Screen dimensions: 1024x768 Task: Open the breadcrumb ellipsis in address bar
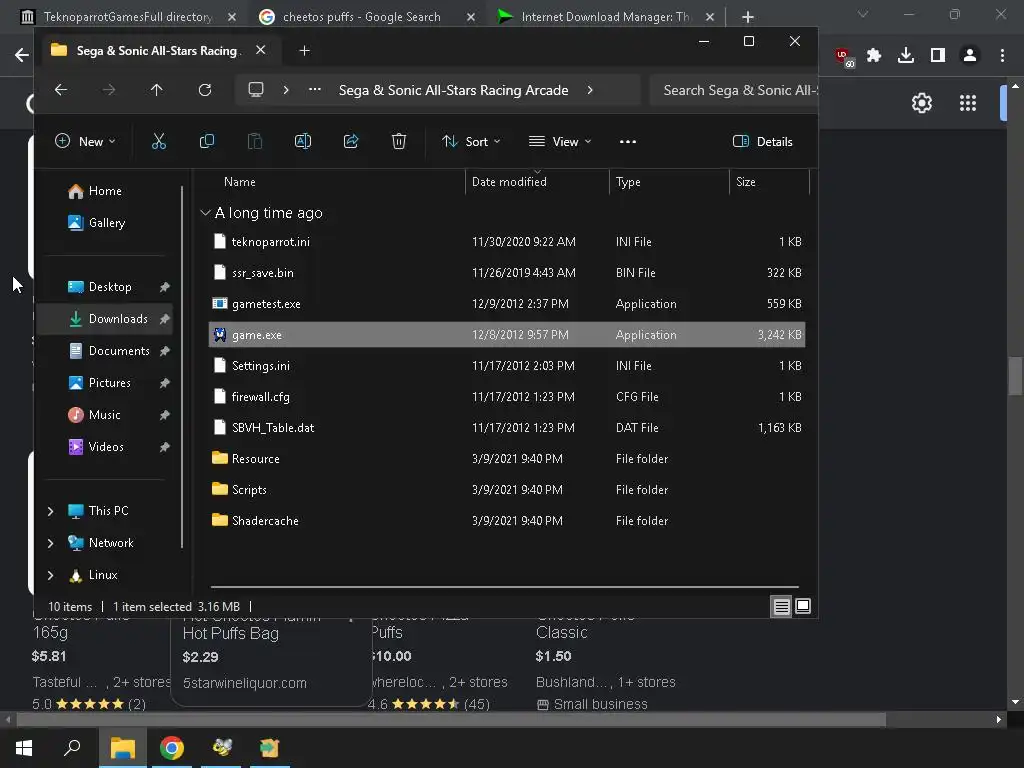[x=315, y=90]
